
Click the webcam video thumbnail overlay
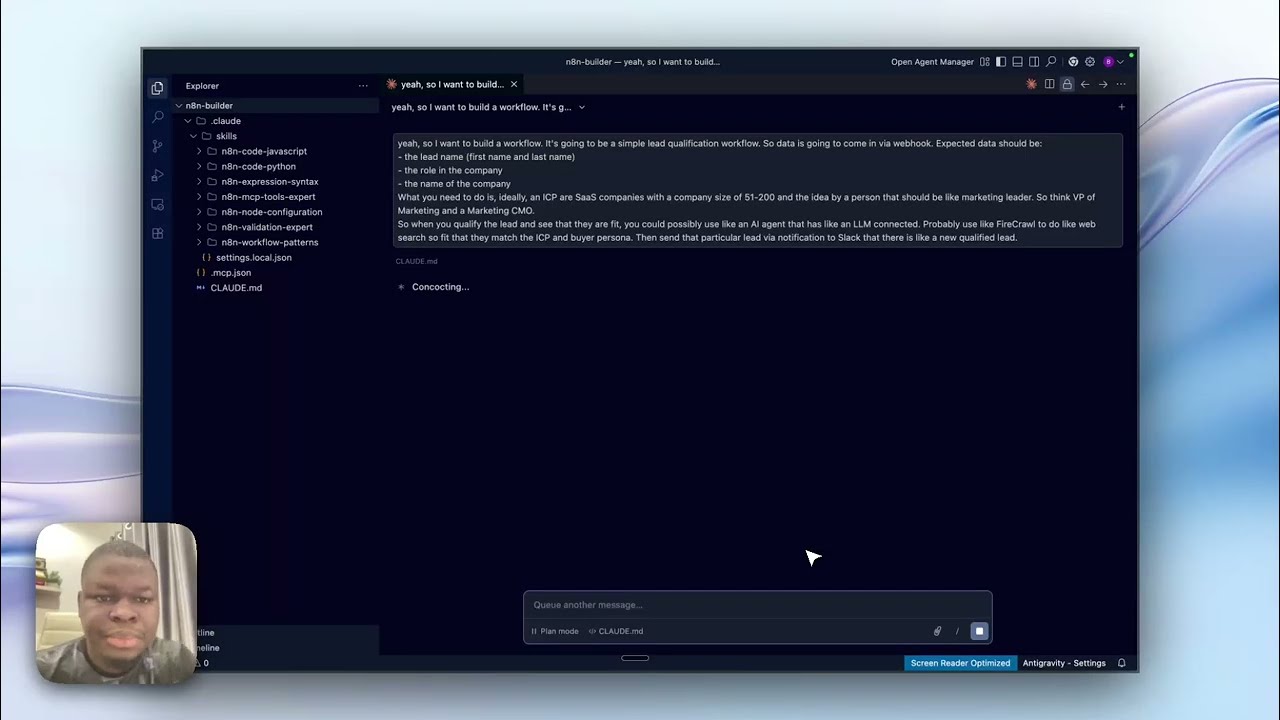[x=116, y=603]
